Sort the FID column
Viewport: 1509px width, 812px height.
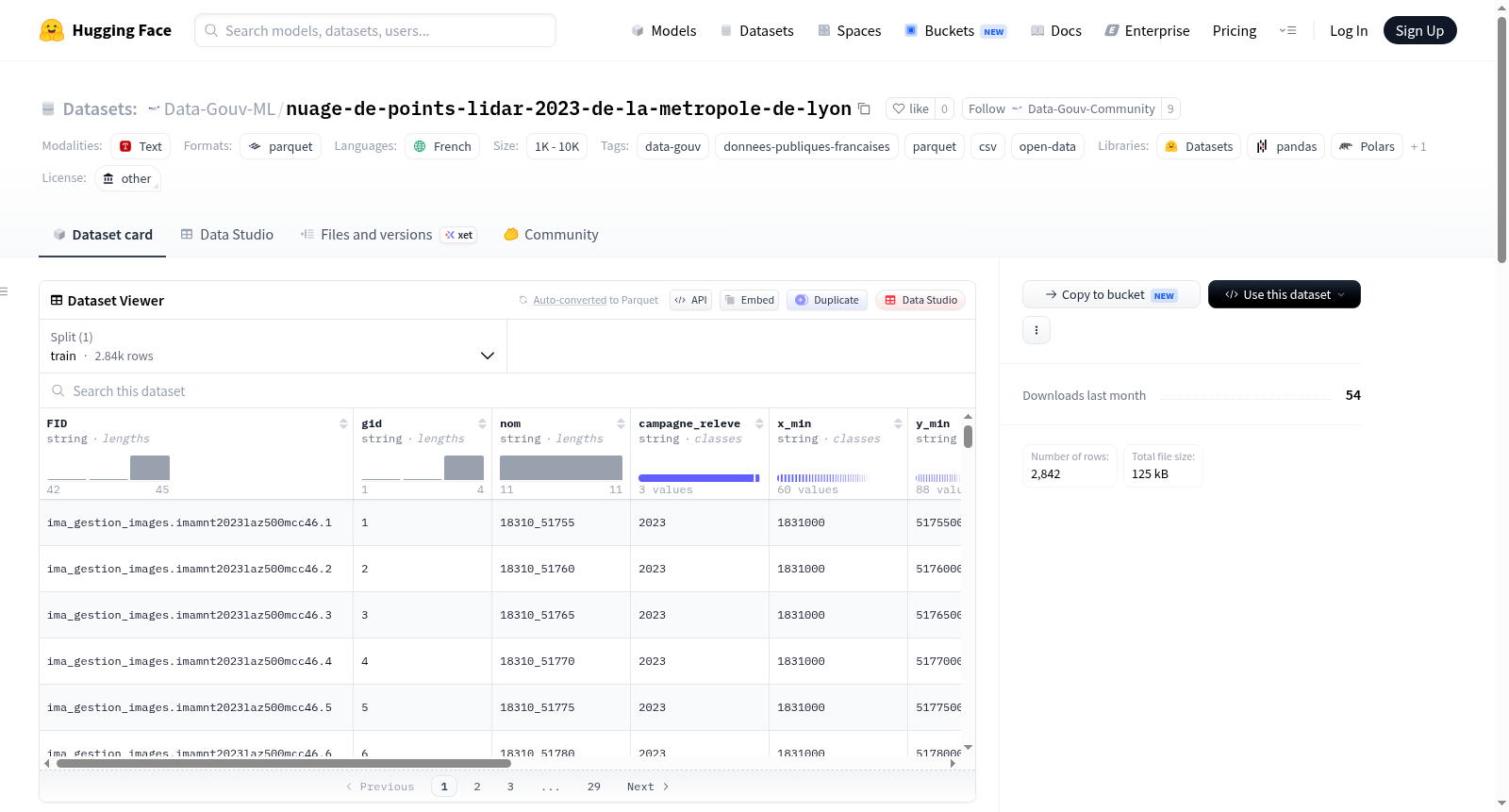(x=343, y=423)
